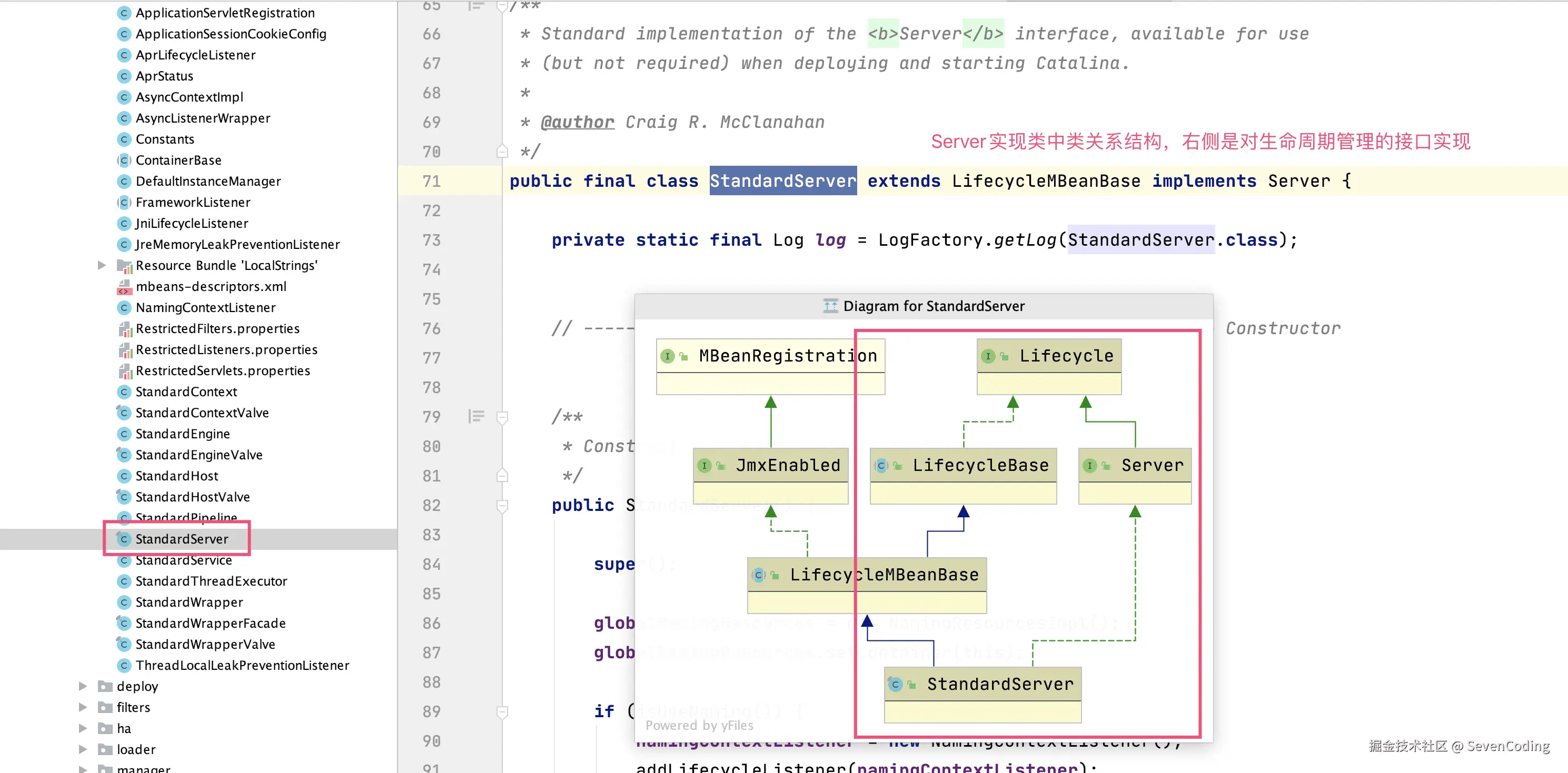This screenshot has height=773, width=1568.
Task: Click the Lifecycle interface icon in diagram
Action: point(988,356)
